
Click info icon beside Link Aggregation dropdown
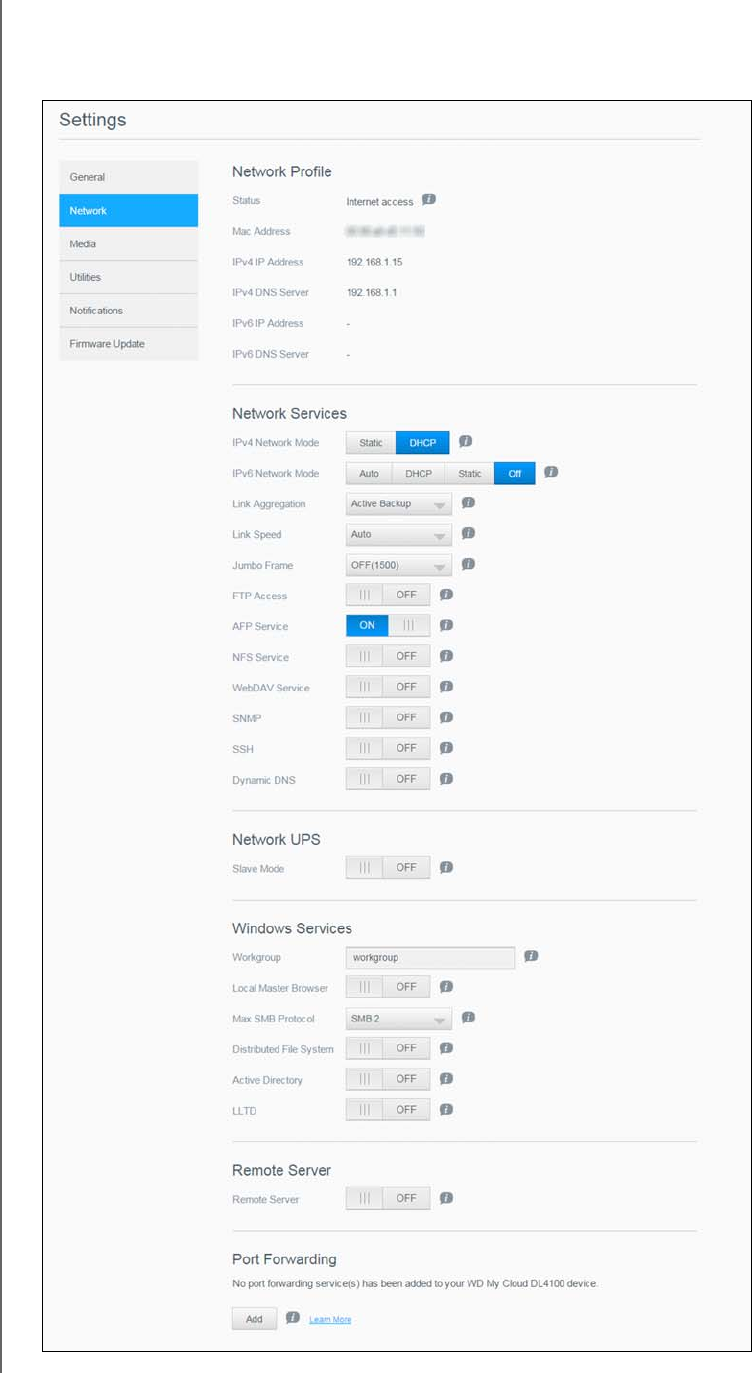click(468, 503)
